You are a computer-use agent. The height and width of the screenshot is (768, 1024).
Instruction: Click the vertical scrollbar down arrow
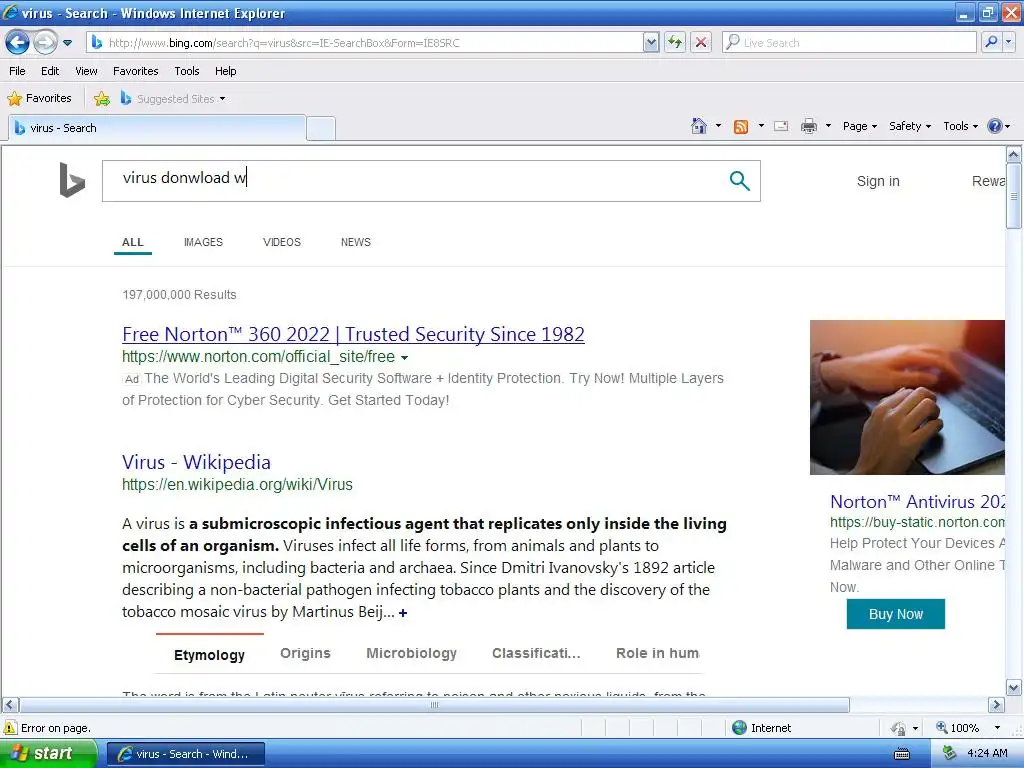pyautogui.click(x=1014, y=688)
